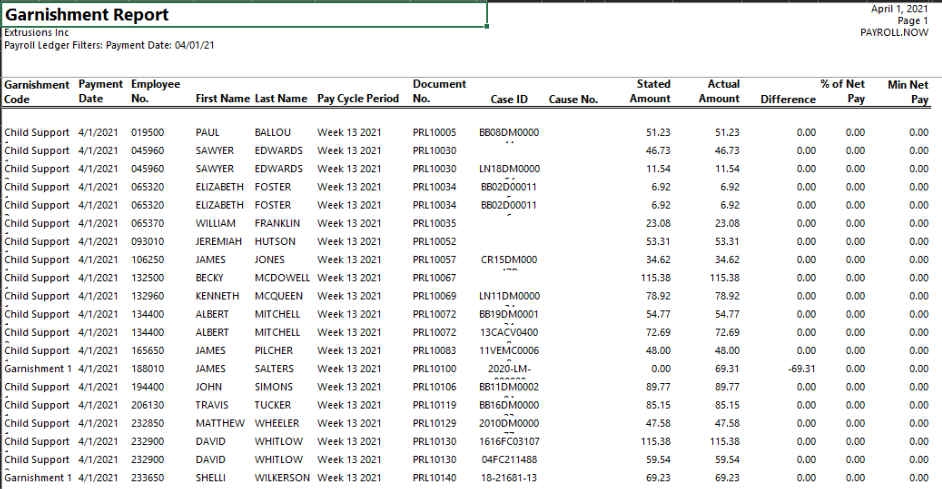Click the last name FRANKLIN
942x489 pixels.
click(x=277, y=223)
